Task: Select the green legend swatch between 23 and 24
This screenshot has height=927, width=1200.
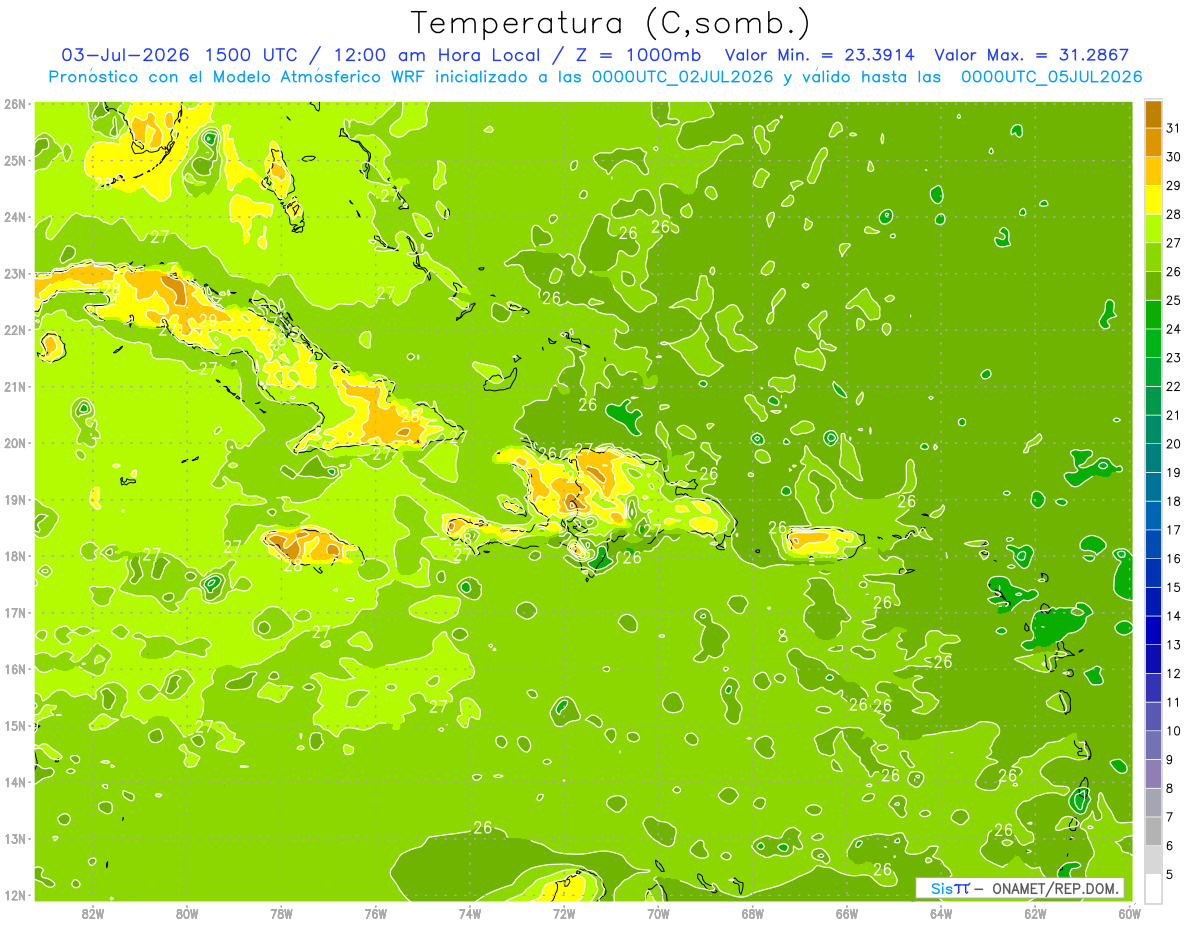Action: (1153, 343)
